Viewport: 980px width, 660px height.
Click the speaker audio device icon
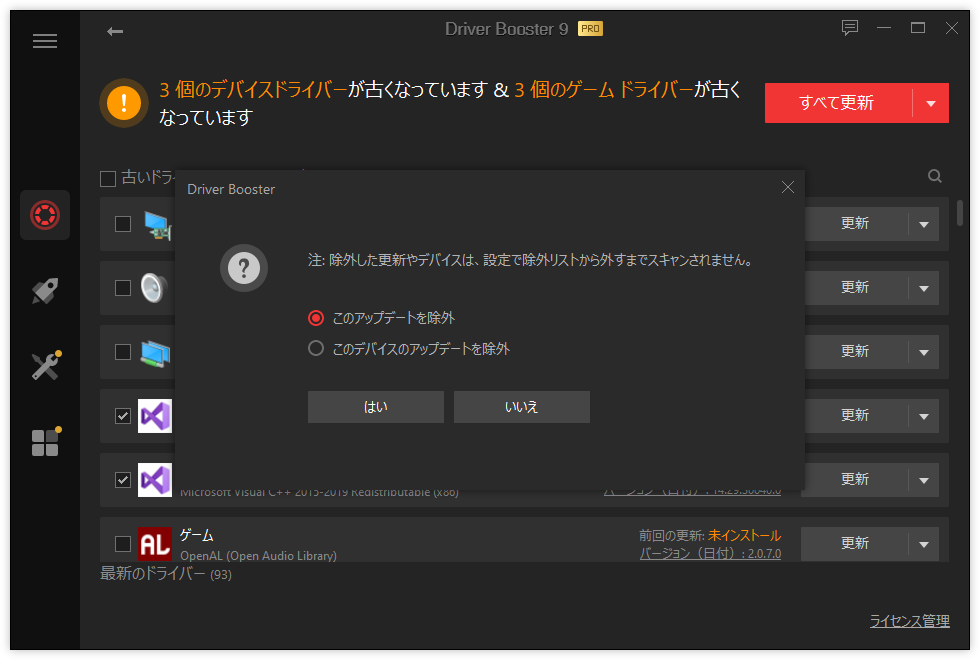point(154,288)
